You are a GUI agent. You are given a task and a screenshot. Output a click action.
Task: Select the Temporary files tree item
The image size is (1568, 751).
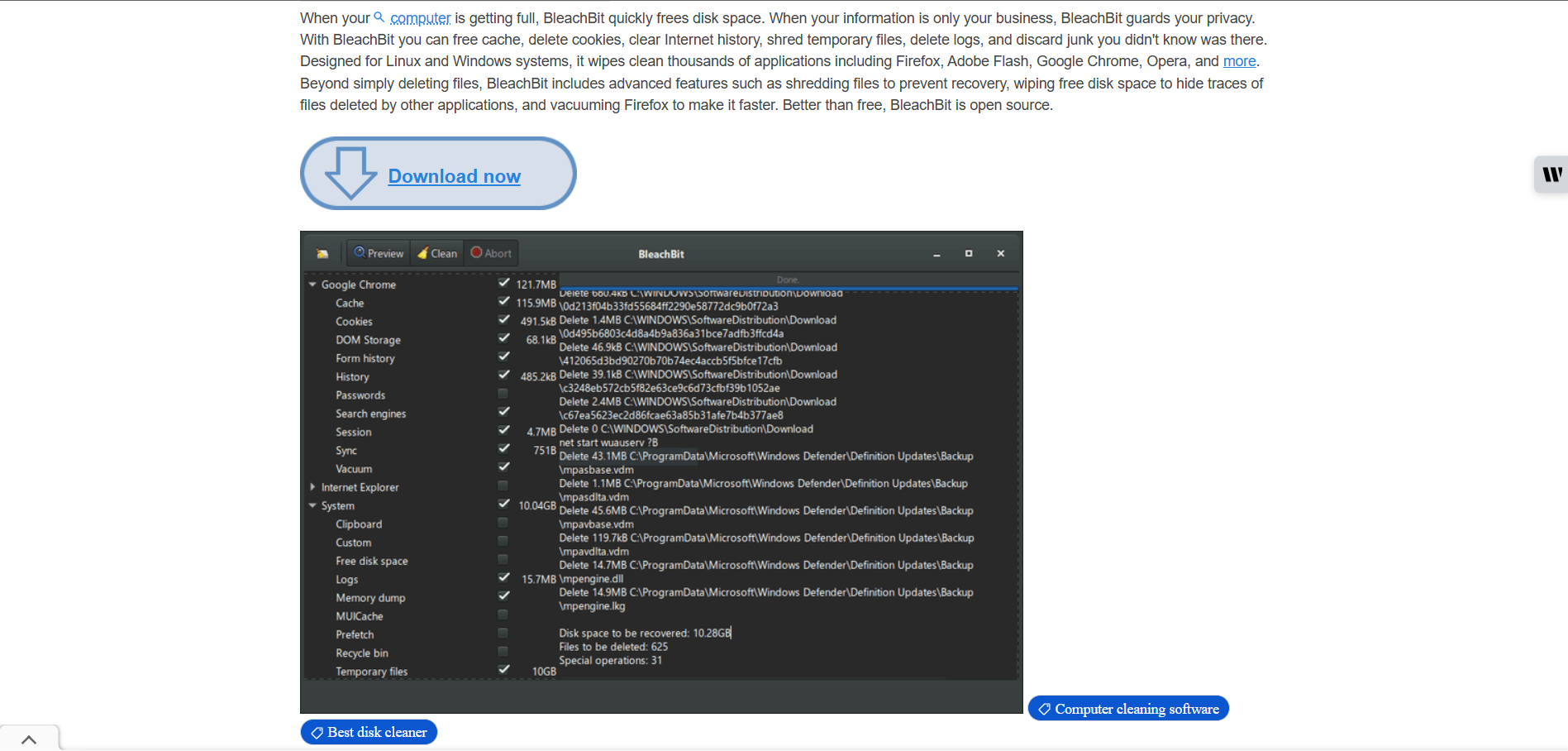[371, 672]
